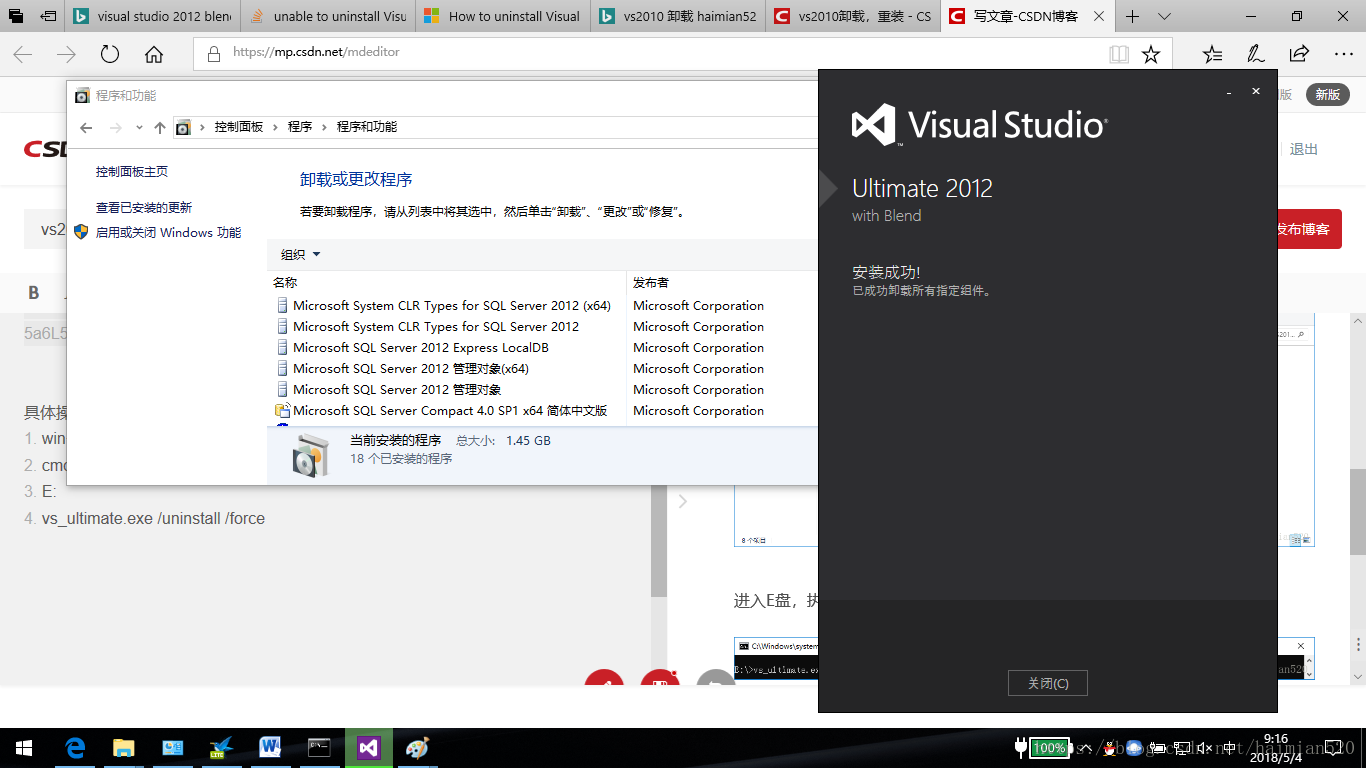The height and width of the screenshot is (768, 1366).
Task: Go up one level in 程序和功能
Action: 159,127
